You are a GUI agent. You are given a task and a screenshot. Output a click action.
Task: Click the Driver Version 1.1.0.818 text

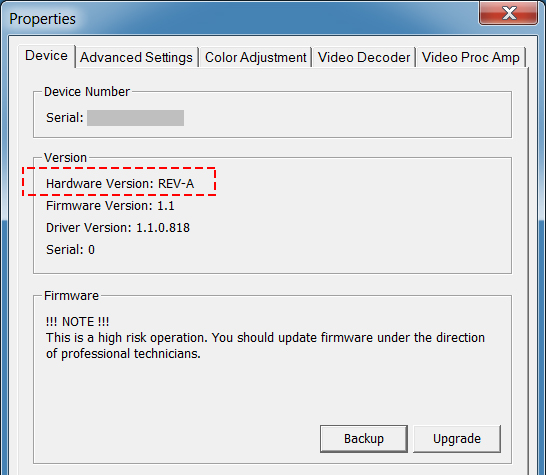point(118,228)
